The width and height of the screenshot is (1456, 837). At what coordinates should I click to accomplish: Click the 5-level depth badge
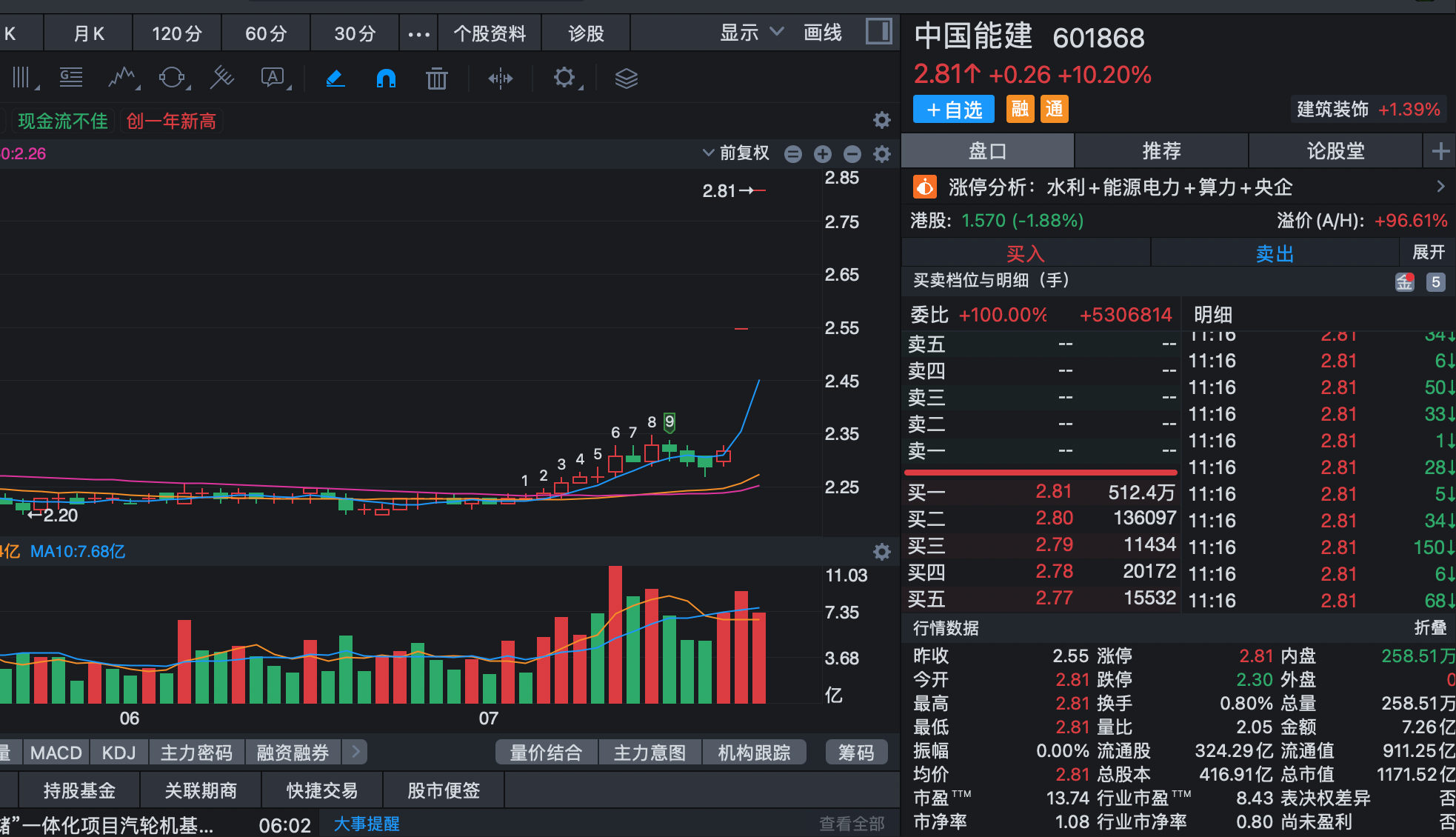[x=1435, y=282]
